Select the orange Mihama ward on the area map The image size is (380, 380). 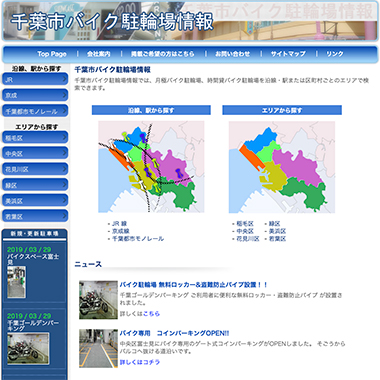252,158
